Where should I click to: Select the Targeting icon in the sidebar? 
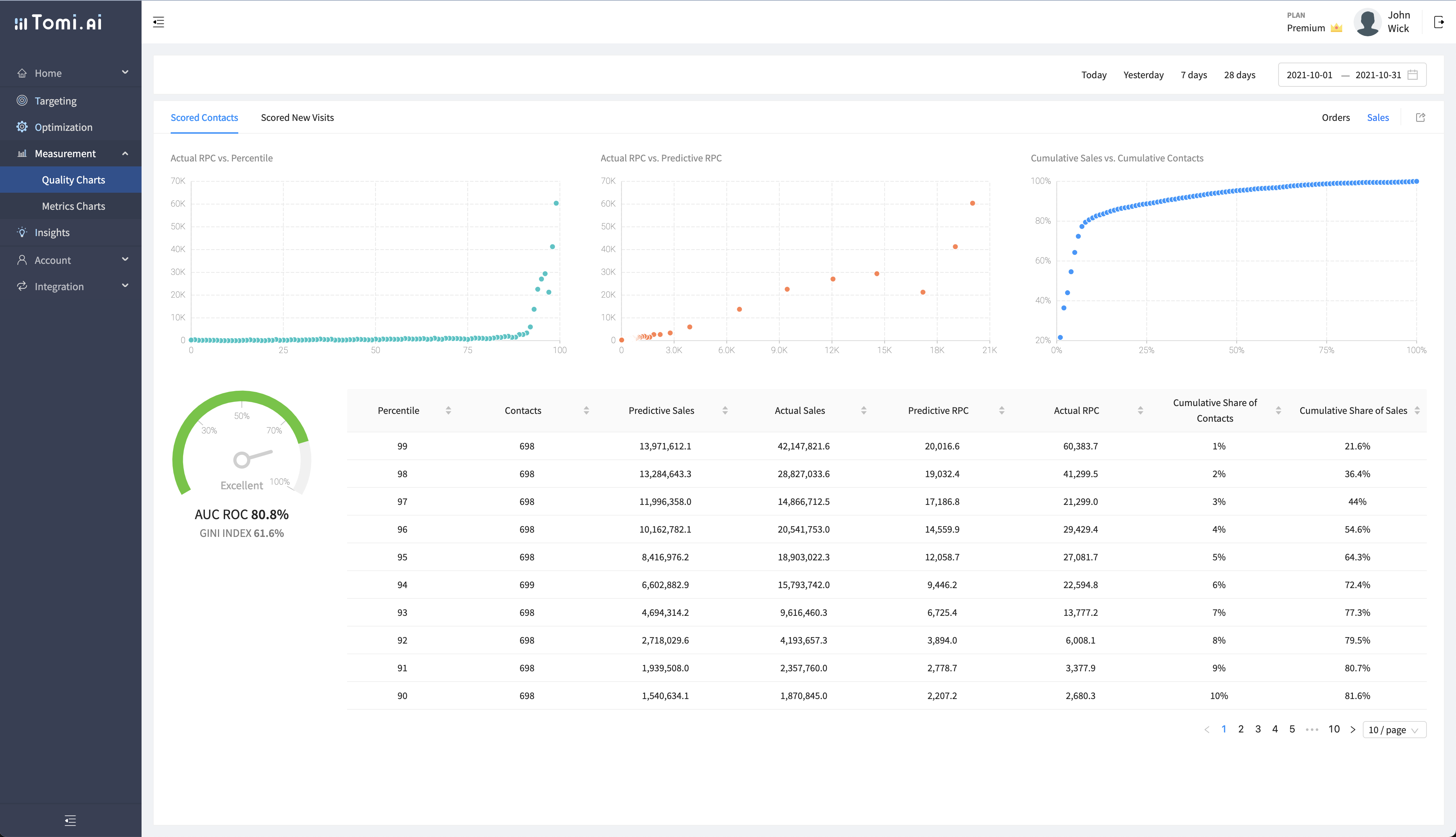[22, 100]
